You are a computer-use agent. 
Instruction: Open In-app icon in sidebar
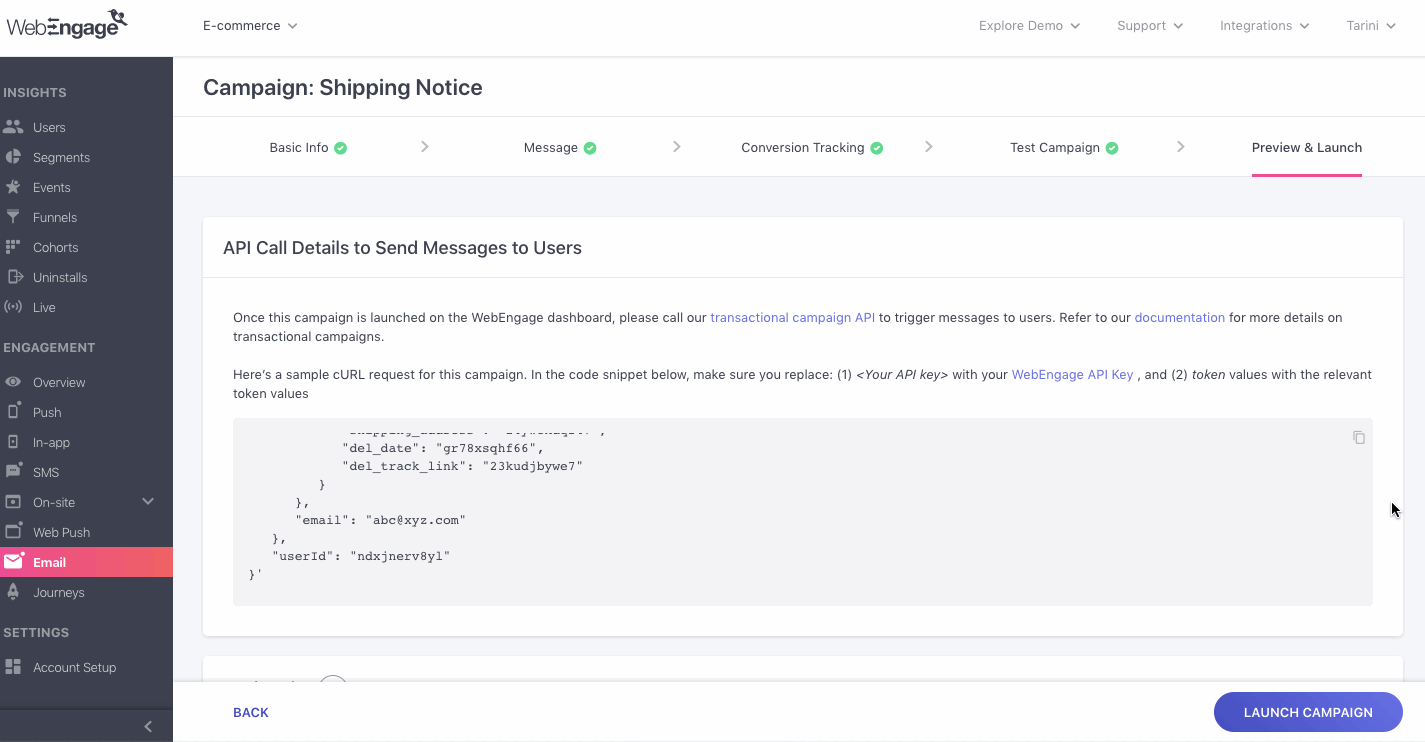(x=13, y=442)
